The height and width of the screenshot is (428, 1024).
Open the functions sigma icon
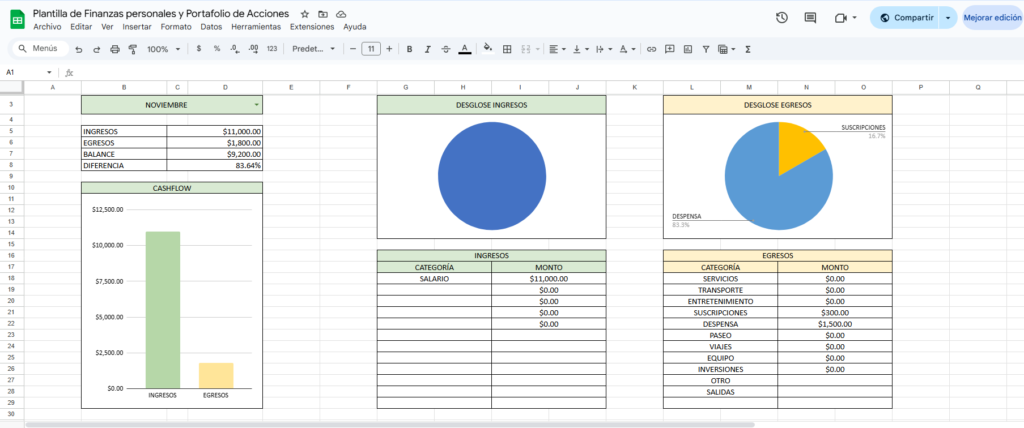point(748,48)
